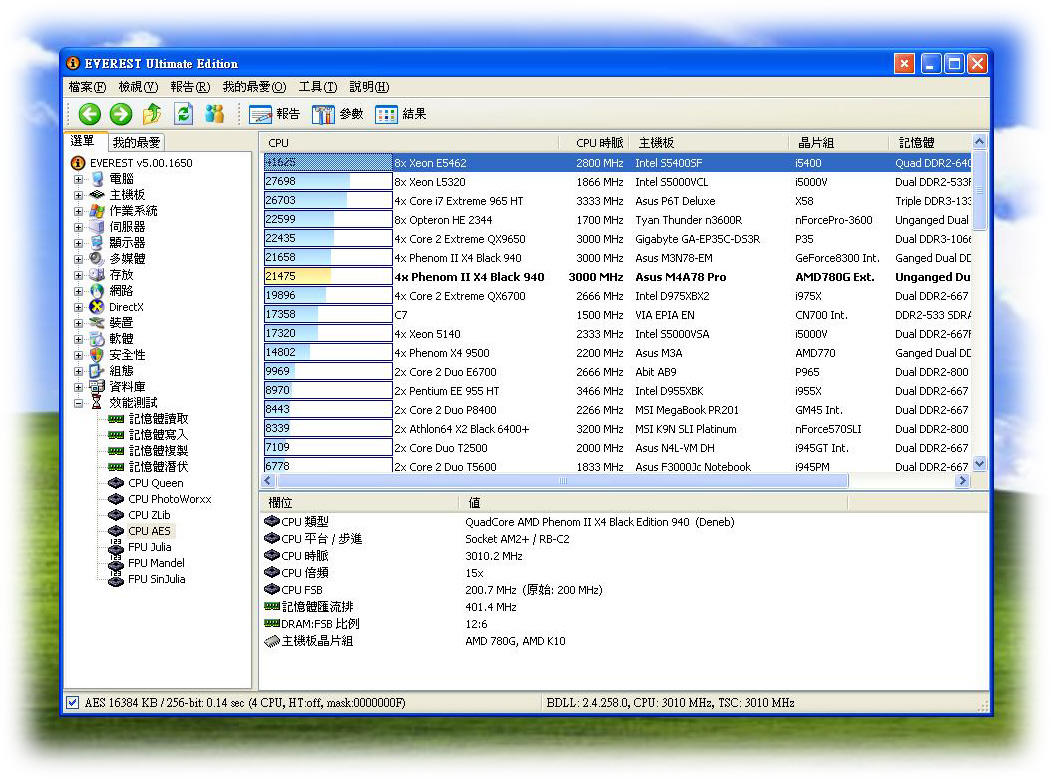
Task: Click the 晶片組 column header
Action: (x=817, y=143)
